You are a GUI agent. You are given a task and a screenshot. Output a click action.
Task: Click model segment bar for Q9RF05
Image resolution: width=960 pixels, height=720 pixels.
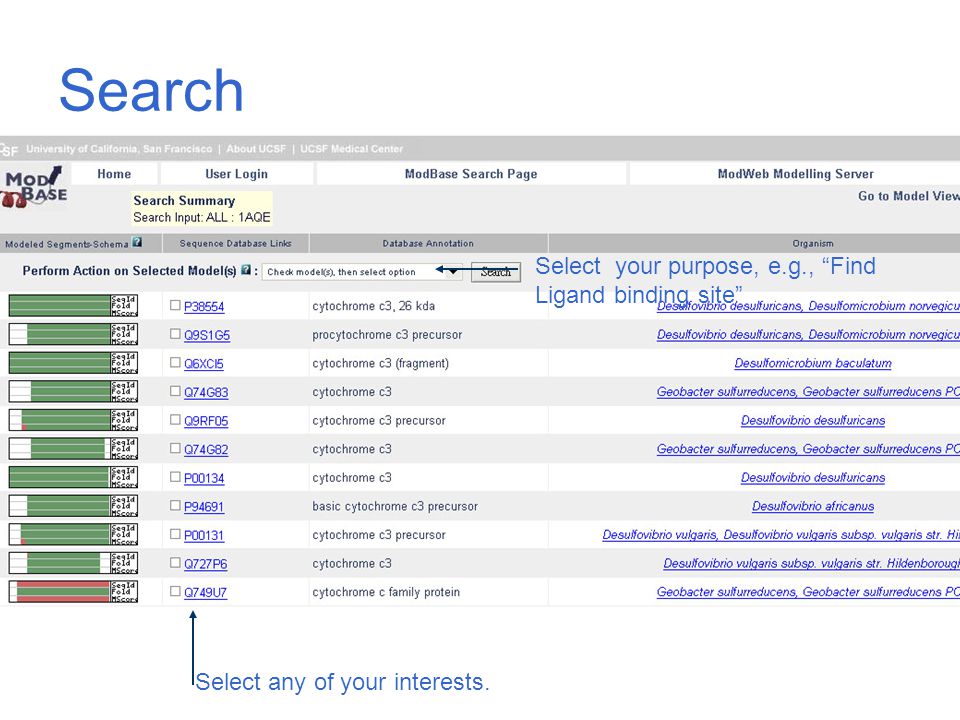coord(73,420)
